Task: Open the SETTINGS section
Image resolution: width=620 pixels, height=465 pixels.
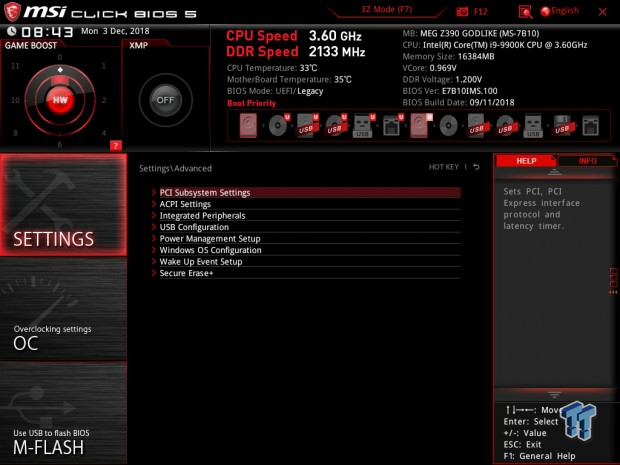Action: [x=63, y=205]
